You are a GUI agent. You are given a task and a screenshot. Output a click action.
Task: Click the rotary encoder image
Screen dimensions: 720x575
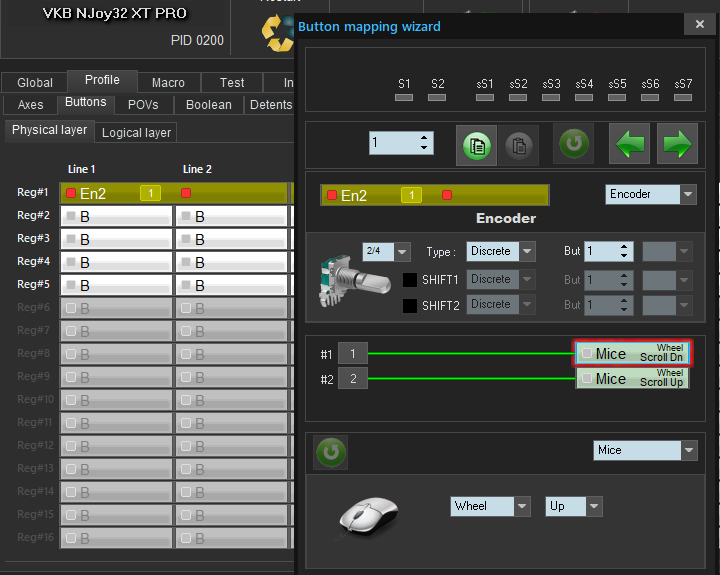[354, 280]
